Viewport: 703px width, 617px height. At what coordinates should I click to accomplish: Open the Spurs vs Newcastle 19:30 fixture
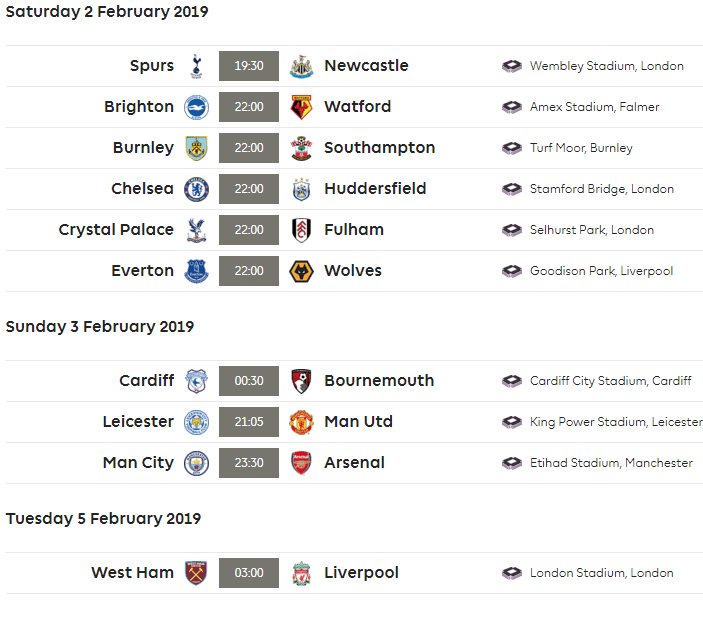(x=249, y=66)
